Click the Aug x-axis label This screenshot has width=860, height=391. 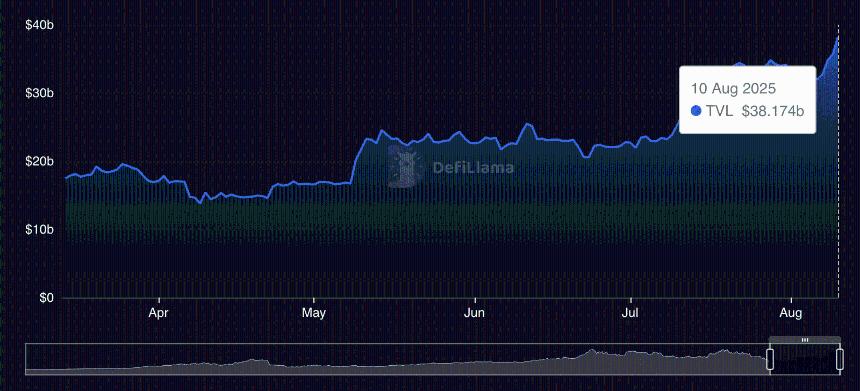(x=791, y=314)
